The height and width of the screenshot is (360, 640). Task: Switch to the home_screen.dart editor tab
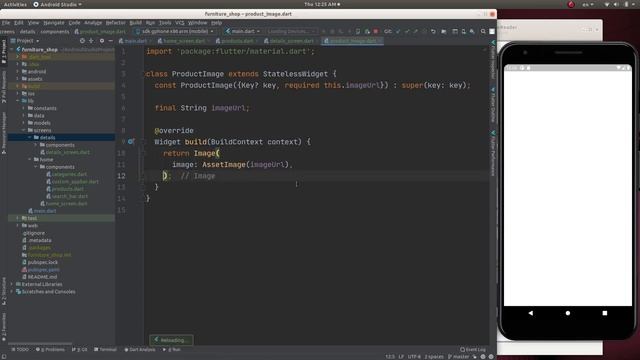point(184,41)
